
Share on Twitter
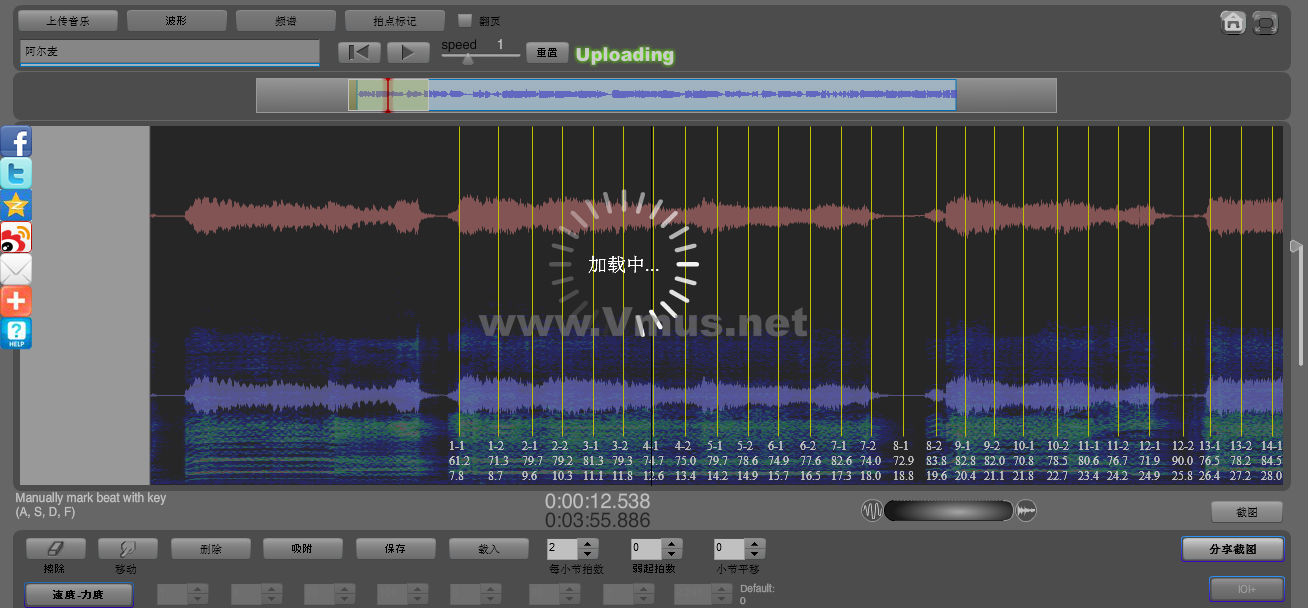click(16, 173)
